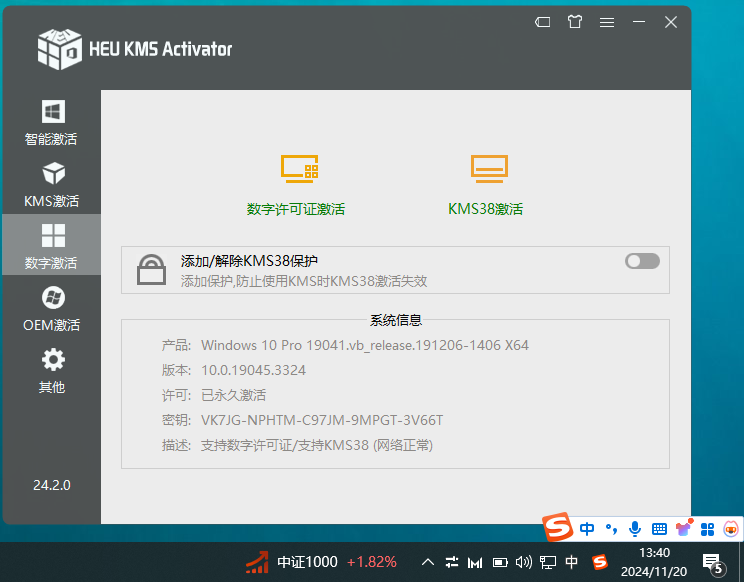Click the battery icon in system tray

pos(500,563)
